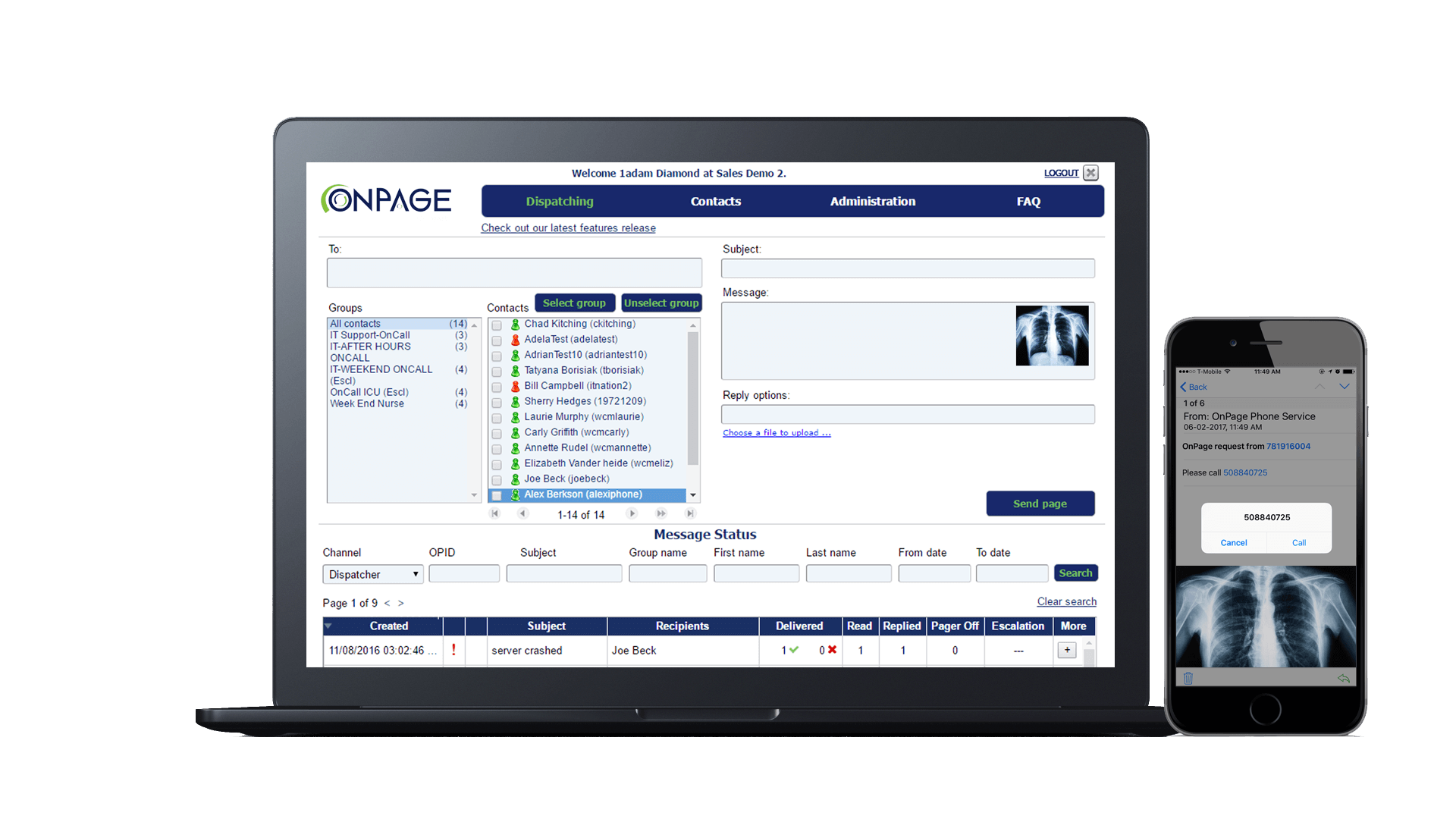Open the Dispatching tab

(560, 201)
